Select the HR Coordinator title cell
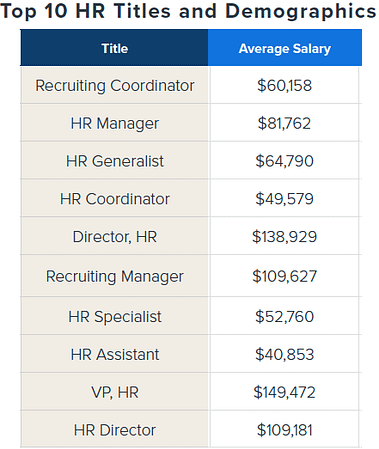This screenshot has height=449, width=379. (114, 198)
